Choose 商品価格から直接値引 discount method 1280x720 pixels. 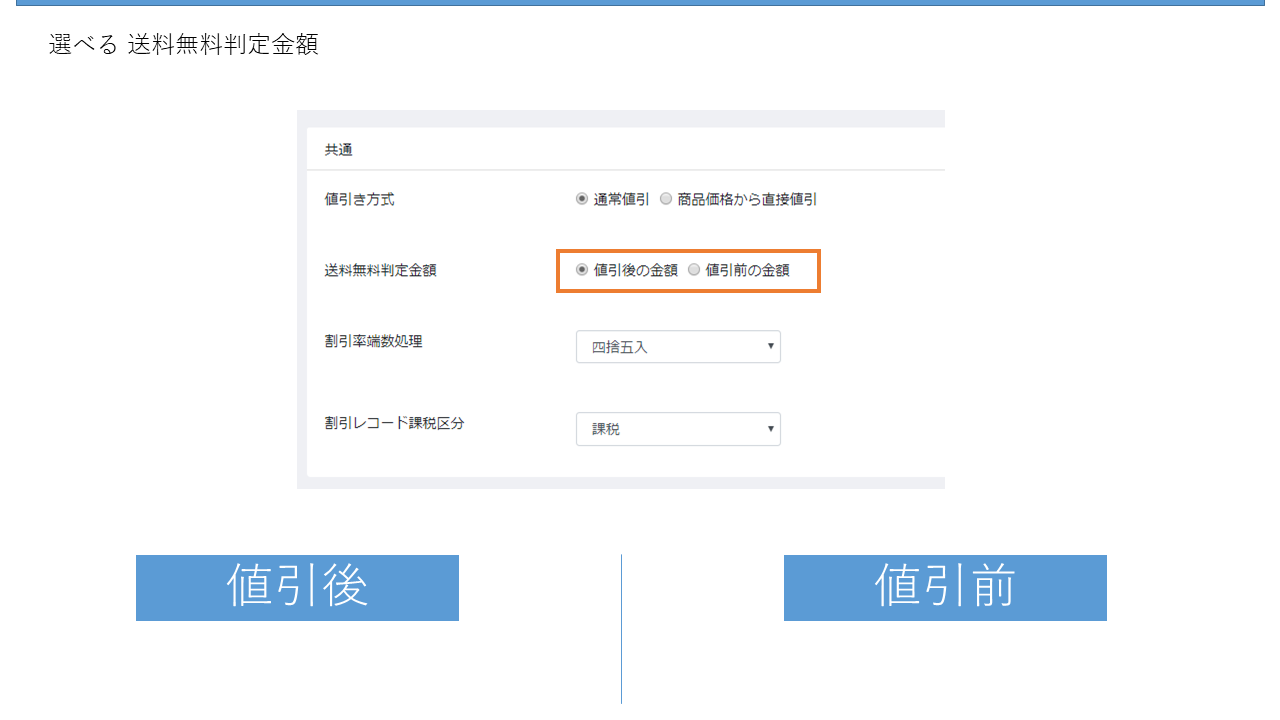tap(666, 199)
